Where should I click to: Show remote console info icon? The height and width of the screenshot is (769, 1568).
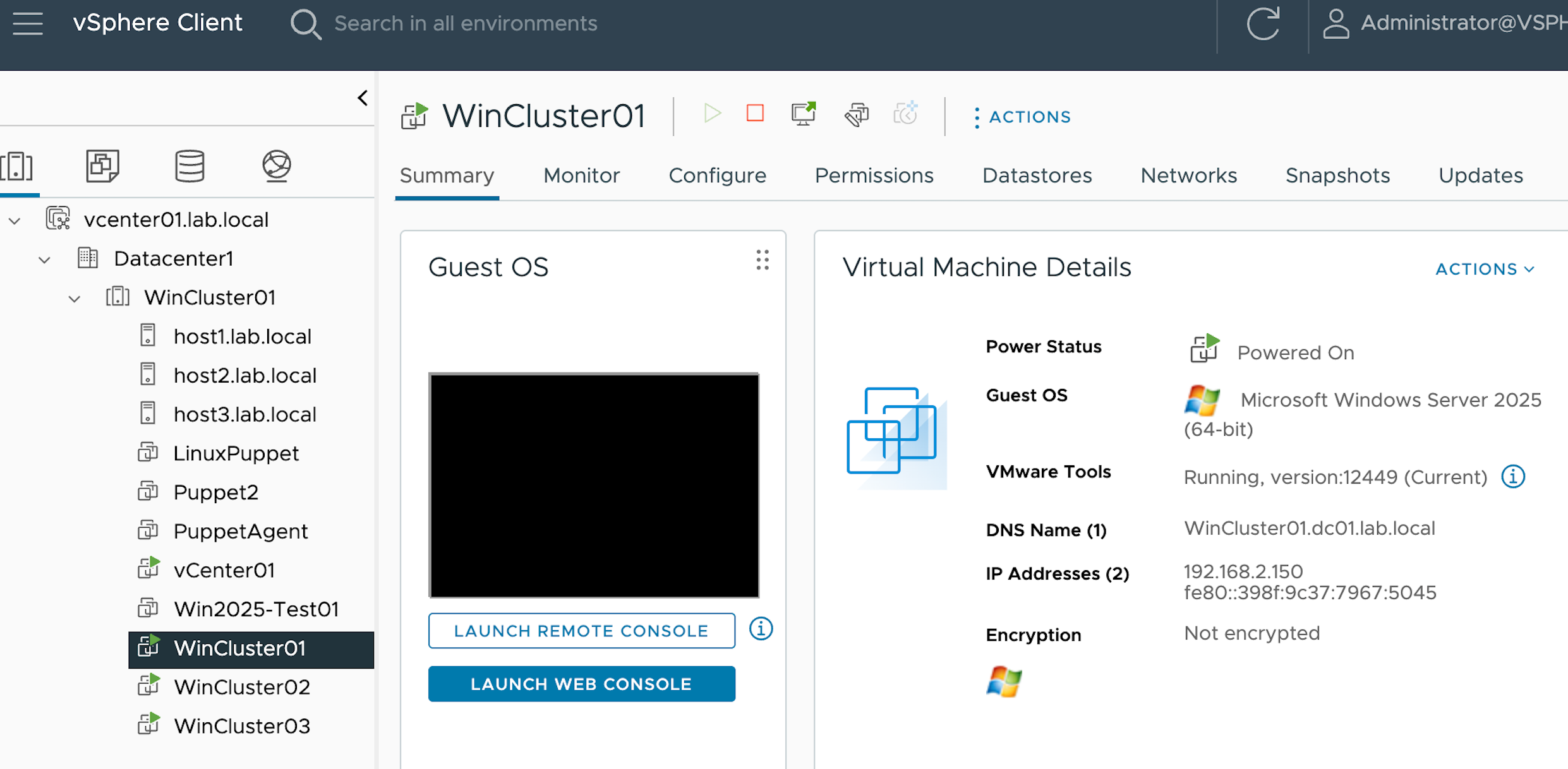click(761, 629)
